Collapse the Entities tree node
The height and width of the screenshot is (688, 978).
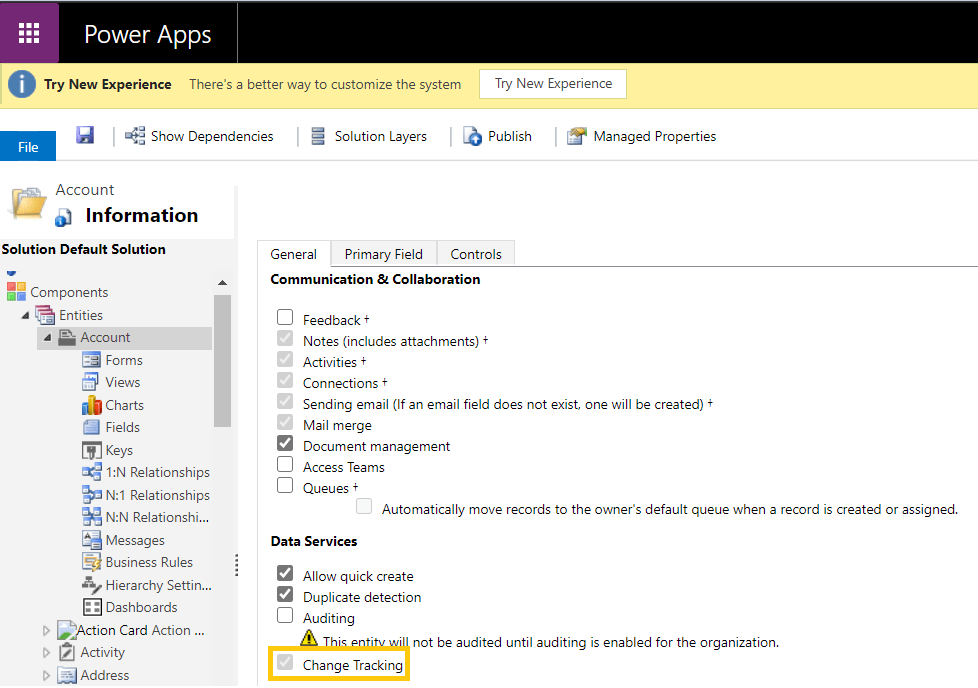click(25, 316)
